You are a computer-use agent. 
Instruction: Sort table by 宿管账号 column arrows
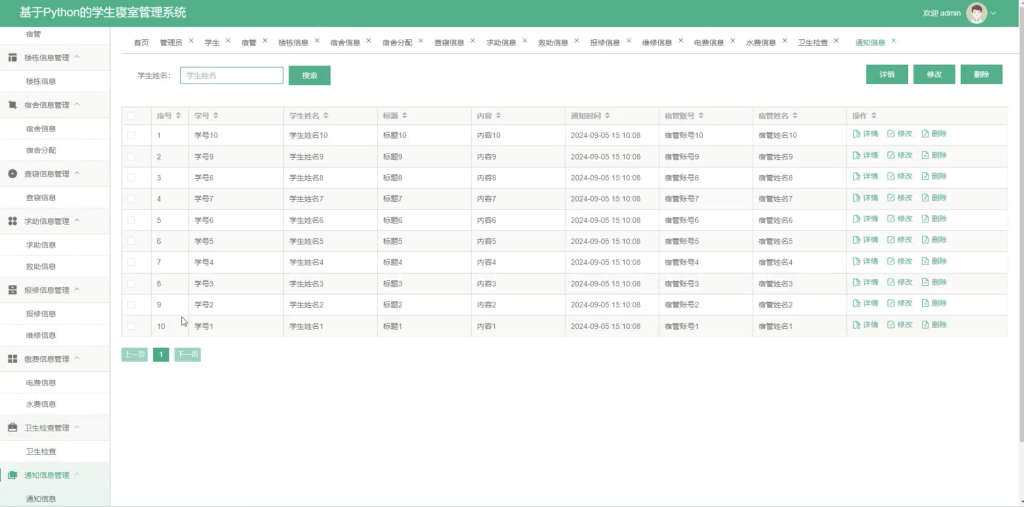tap(701, 116)
